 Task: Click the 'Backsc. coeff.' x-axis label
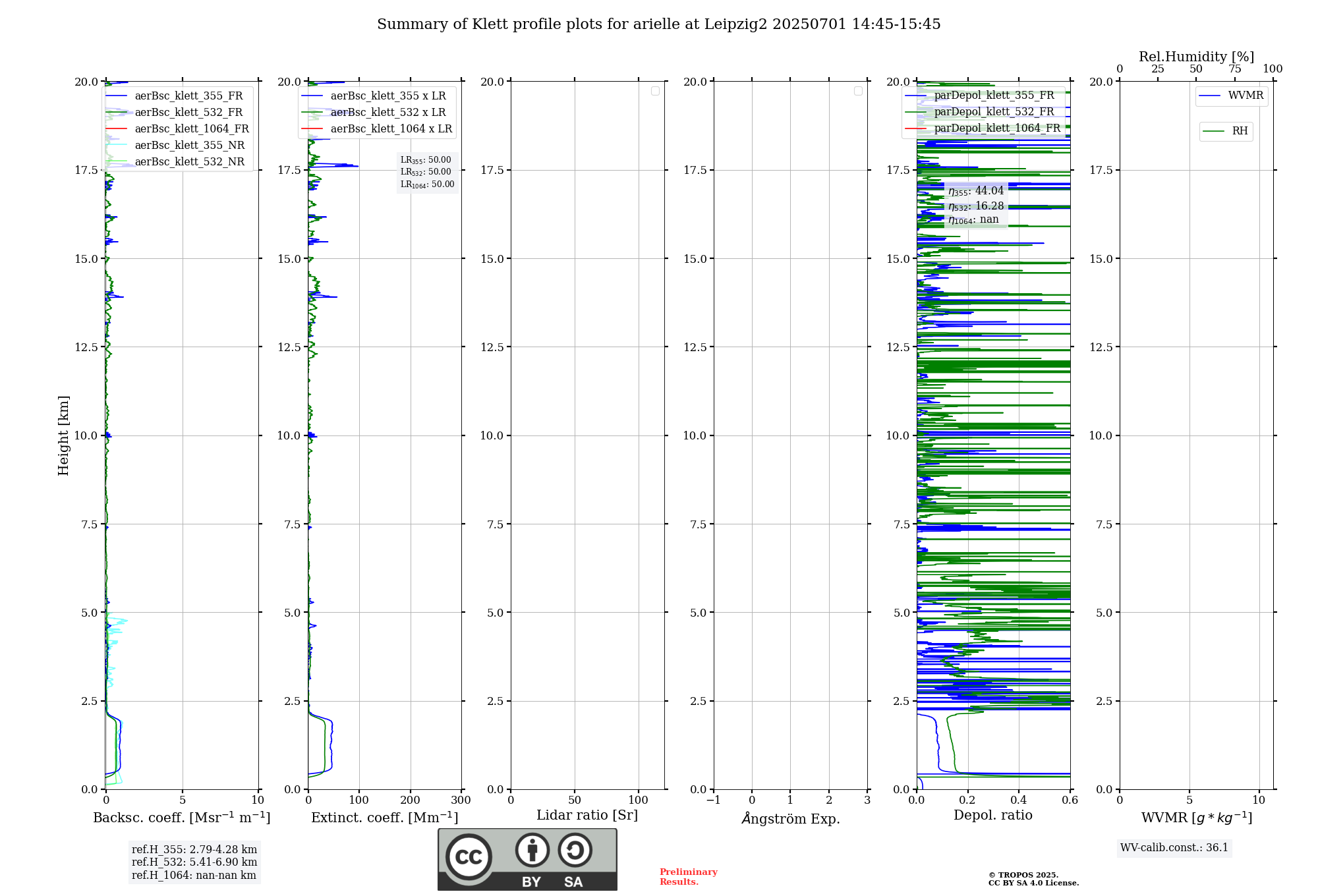click(x=182, y=818)
